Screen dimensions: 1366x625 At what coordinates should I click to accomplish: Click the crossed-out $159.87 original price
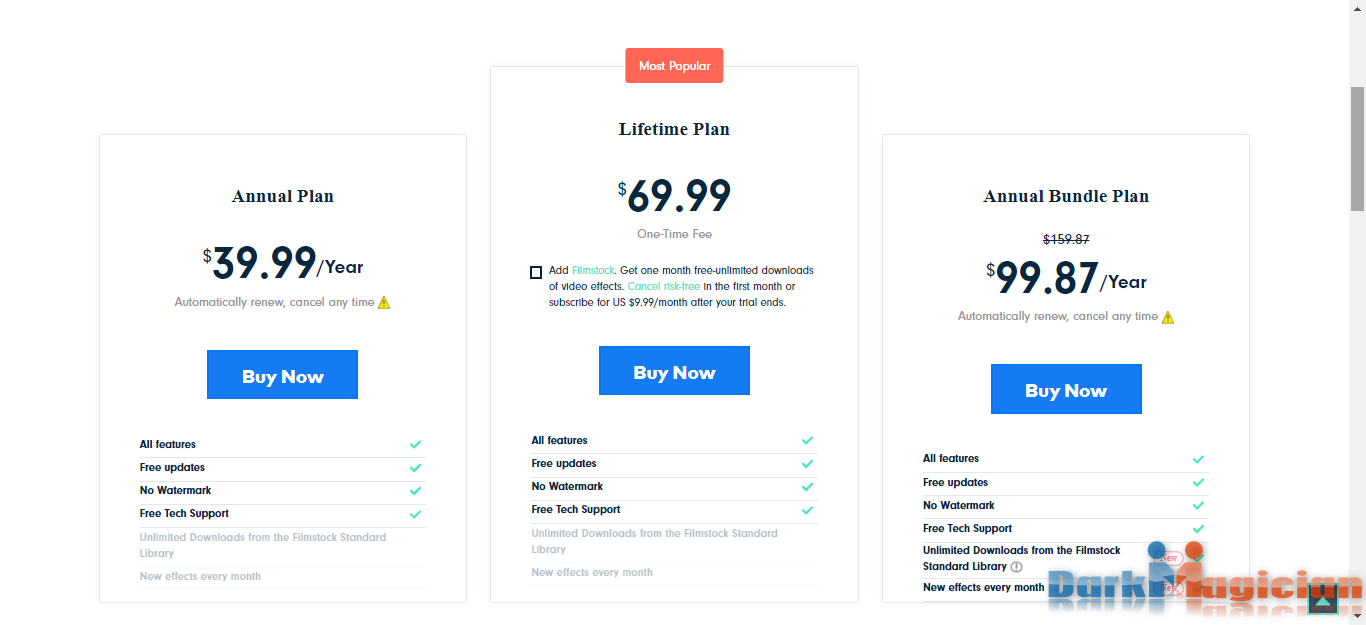(x=1066, y=239)
